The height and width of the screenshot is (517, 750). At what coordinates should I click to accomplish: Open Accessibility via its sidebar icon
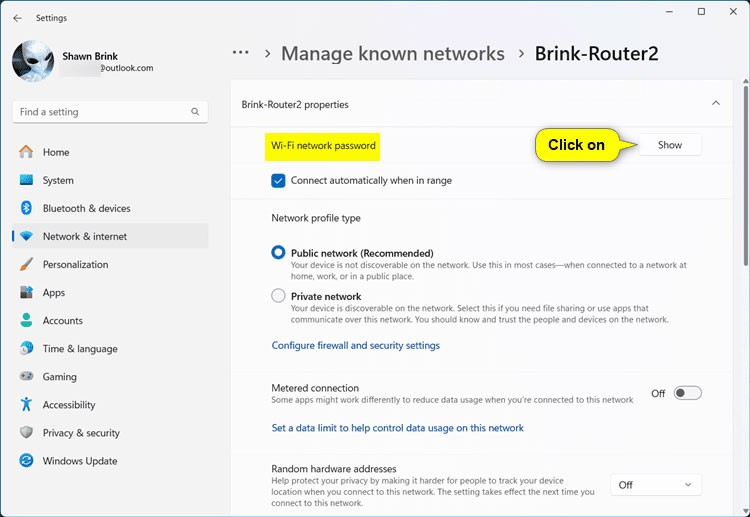(x=26, y=405)
